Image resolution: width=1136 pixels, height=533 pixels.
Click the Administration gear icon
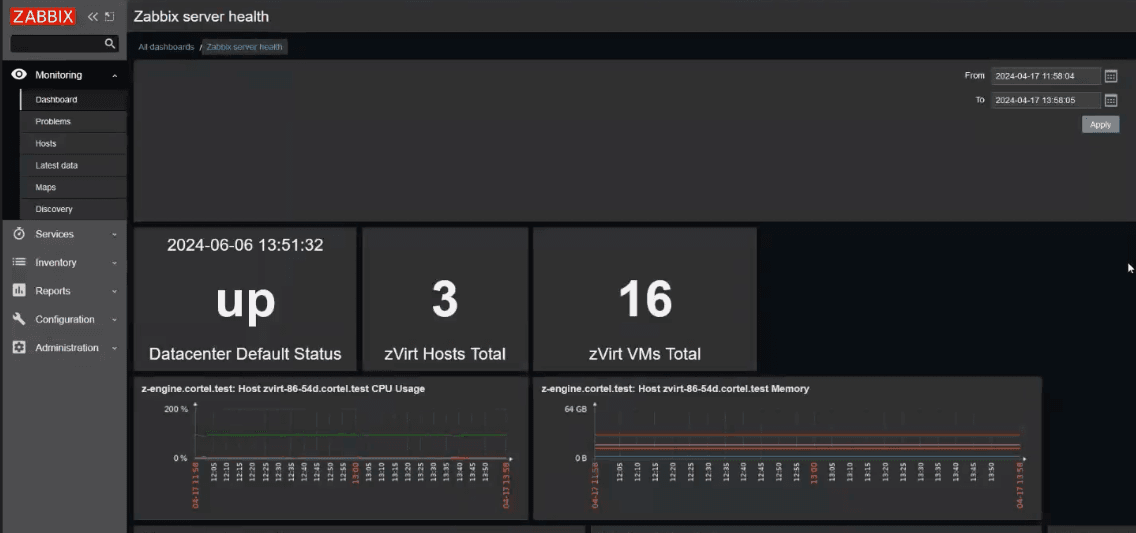[x=18, y=348]
